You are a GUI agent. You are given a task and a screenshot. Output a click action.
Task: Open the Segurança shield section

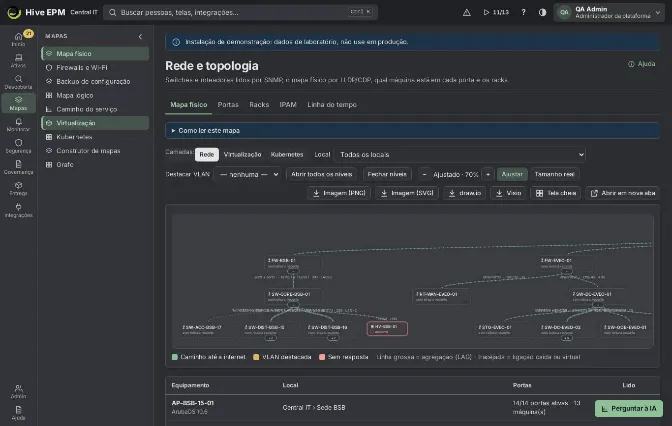point(18,146)
